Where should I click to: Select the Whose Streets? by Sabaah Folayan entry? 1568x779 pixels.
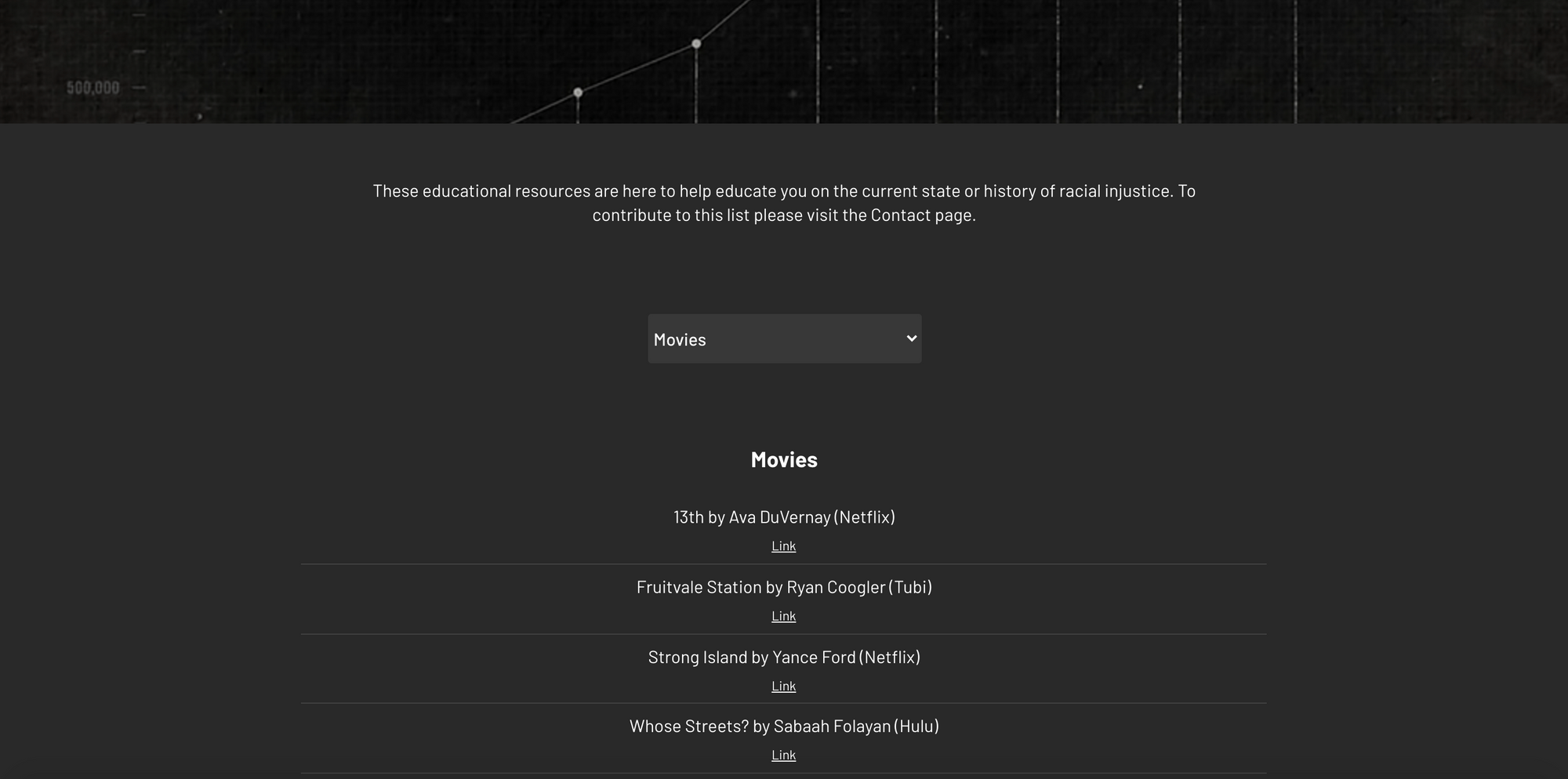(784, 726)
